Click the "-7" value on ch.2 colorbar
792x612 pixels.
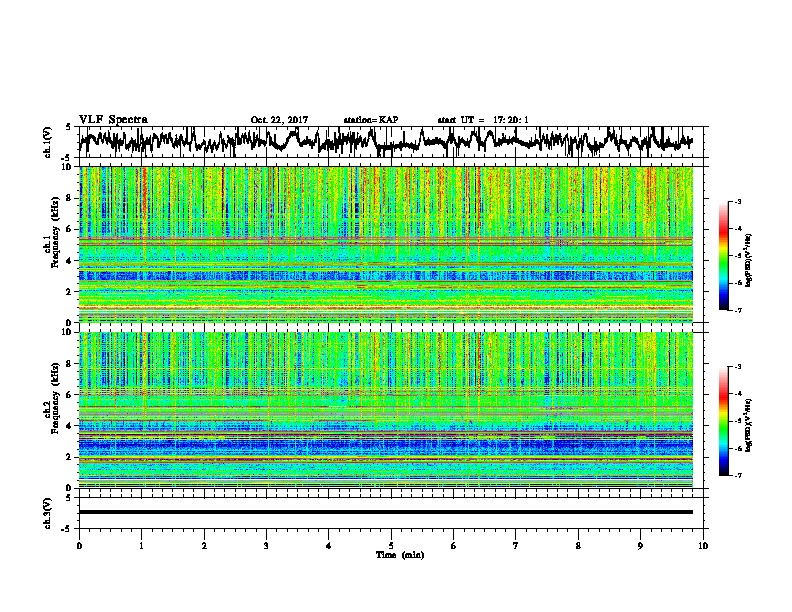[x=737, y=475]
